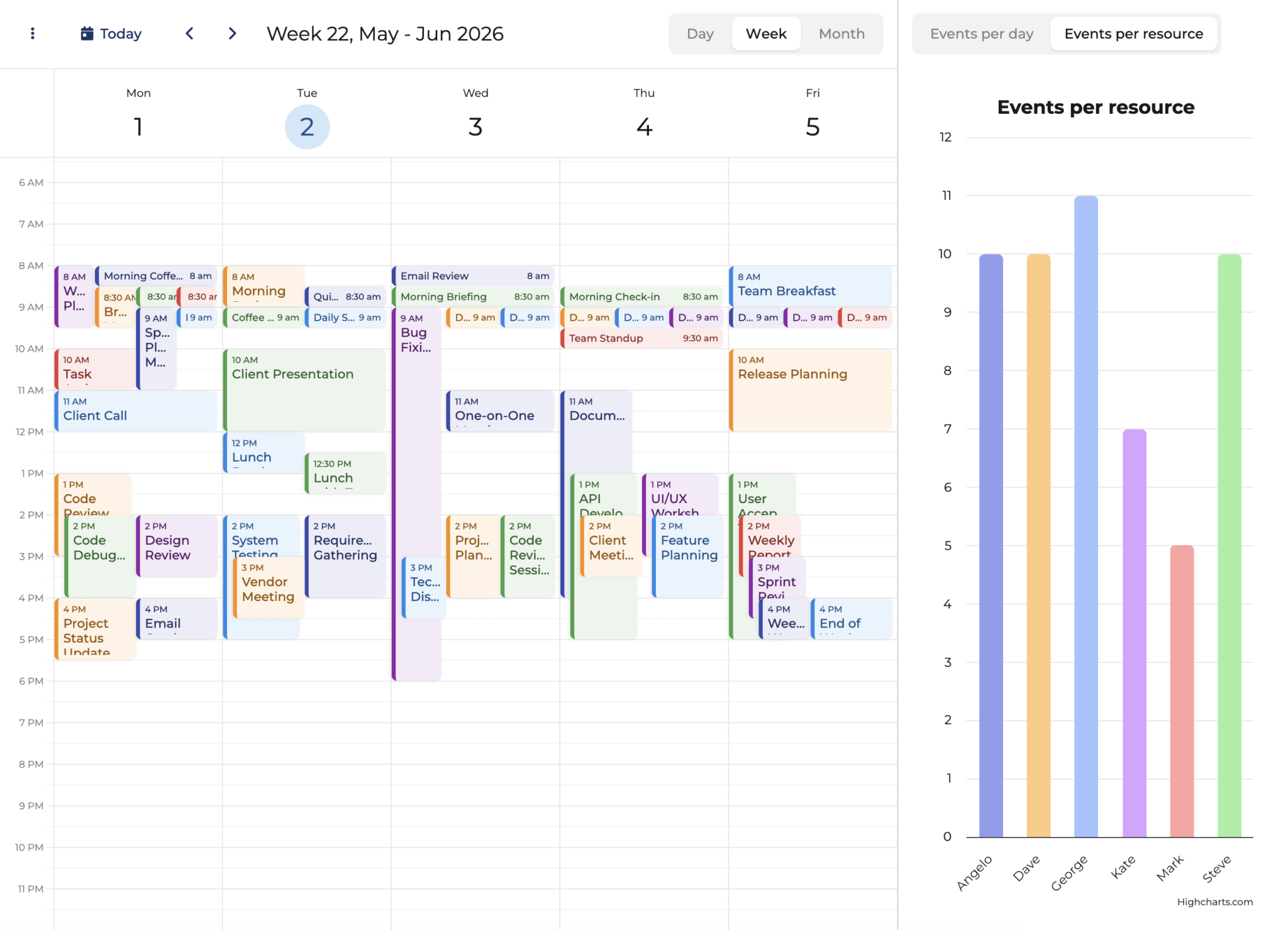Viewport: 1288px width, 930px height.
Task: Show the Events per day chart
Action: coord(981,33)
